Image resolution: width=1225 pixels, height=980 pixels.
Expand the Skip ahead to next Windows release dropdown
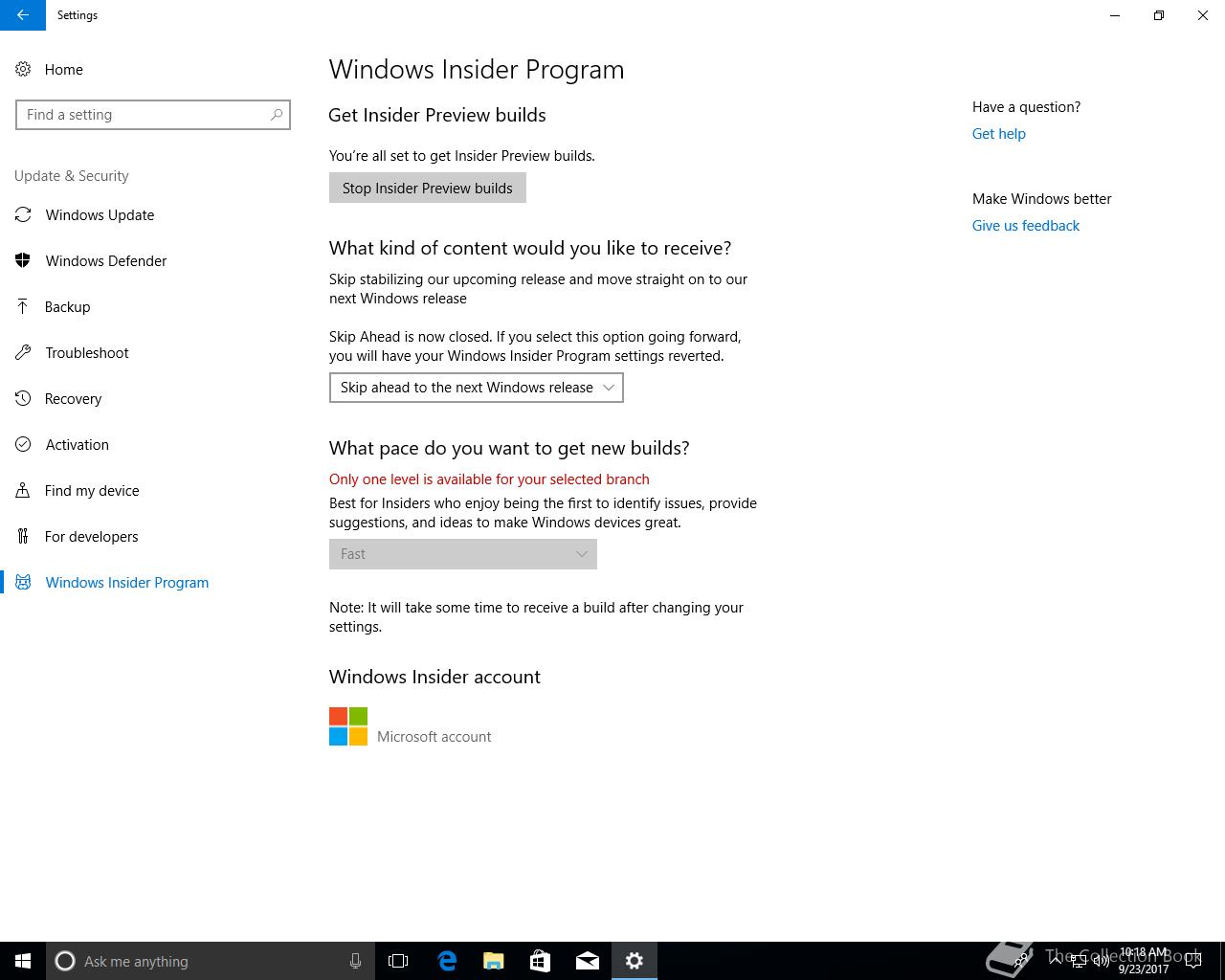pyautogui.click(x=477, y=388)
